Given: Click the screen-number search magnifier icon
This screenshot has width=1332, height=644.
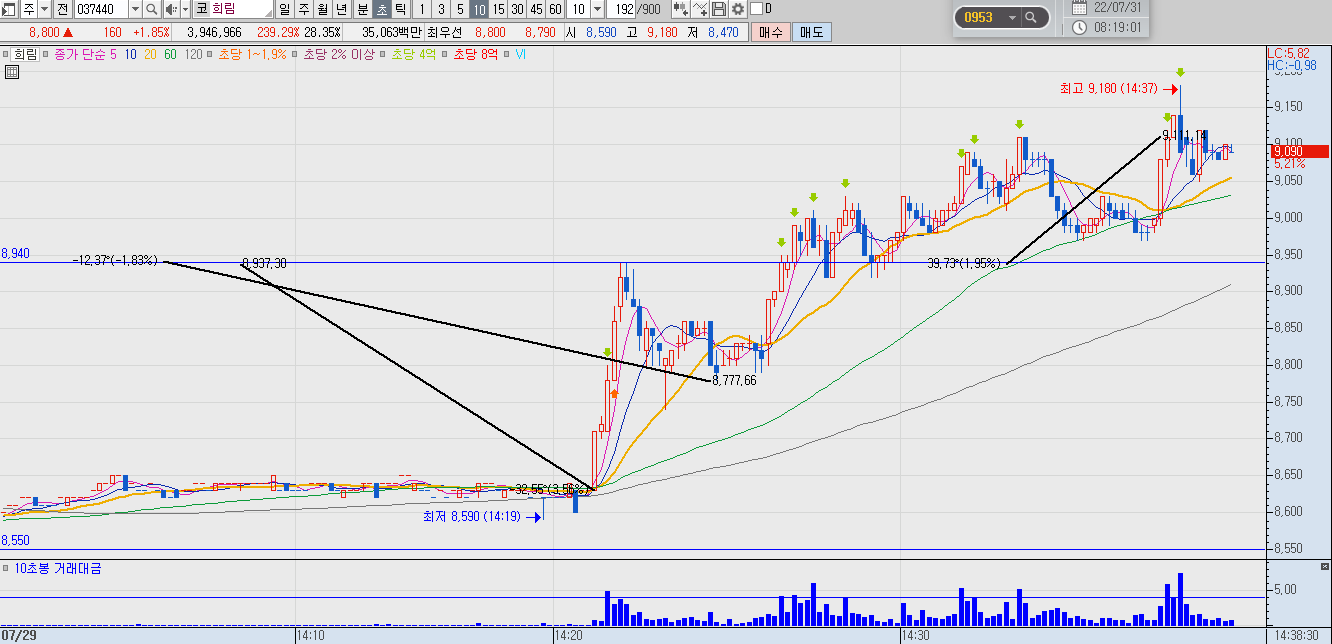Looking at the screenshot, I should click(x=1031, y=17).
